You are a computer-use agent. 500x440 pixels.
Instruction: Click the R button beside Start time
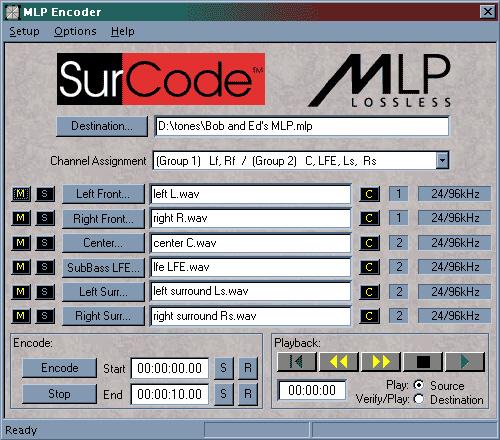pos(248,368)
